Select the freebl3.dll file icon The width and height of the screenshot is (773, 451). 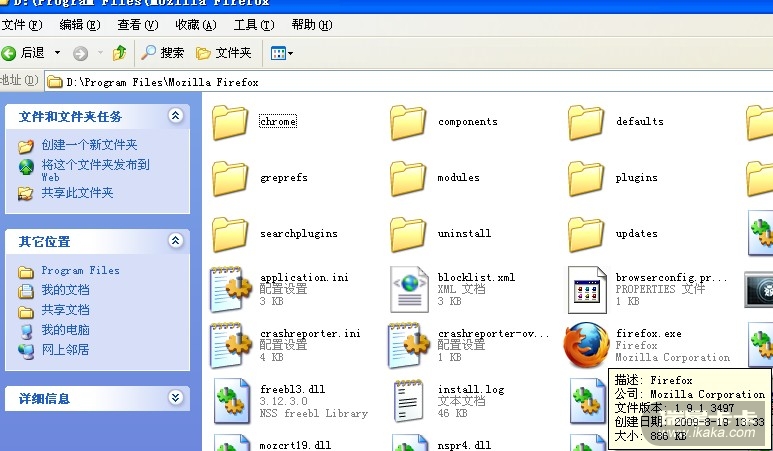pyautogui.click(x=232, y=401)
